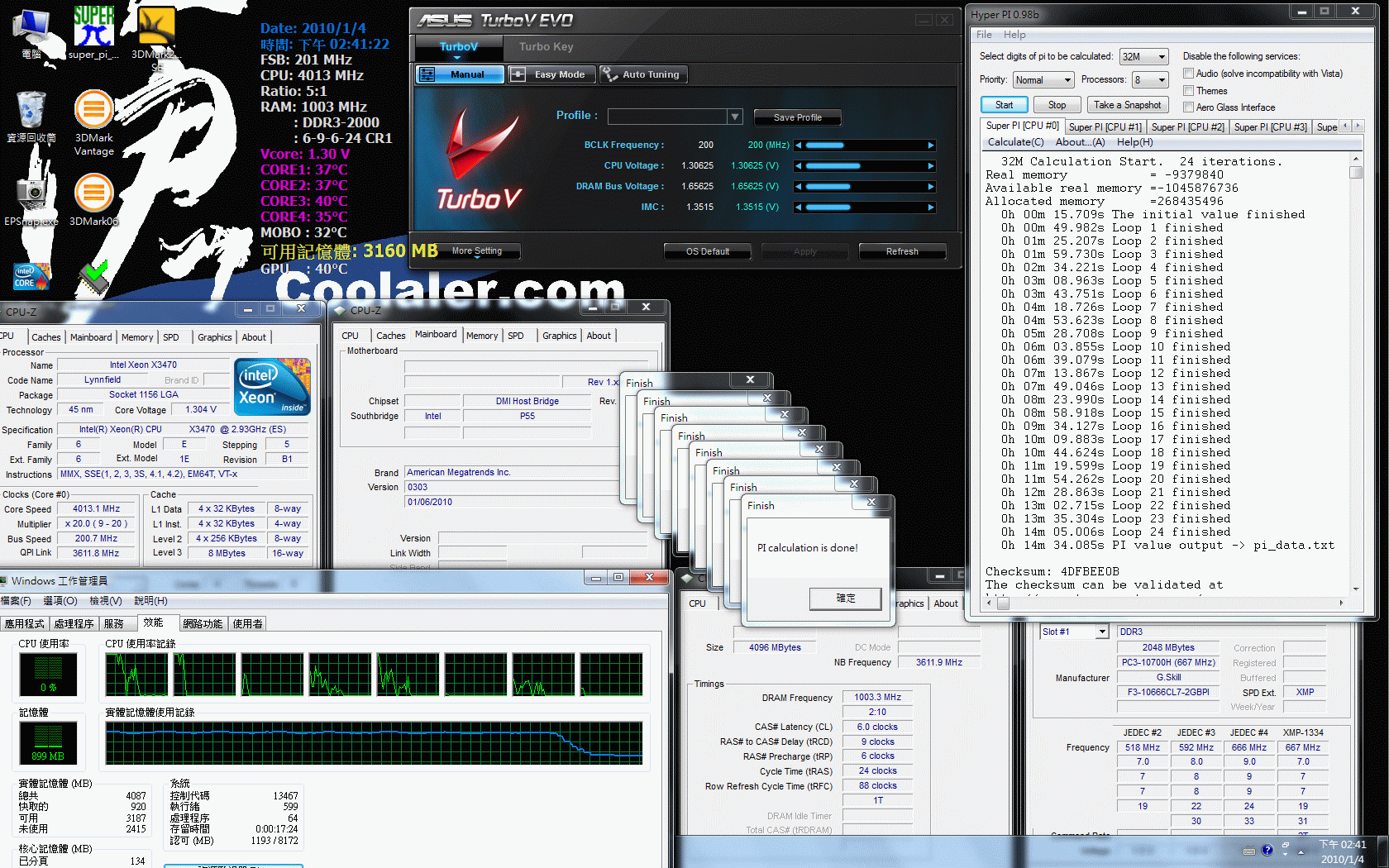1389x868 pixels.
Task: Confirm PI calculation done dialog OK
Action: (x=845, y=599)
